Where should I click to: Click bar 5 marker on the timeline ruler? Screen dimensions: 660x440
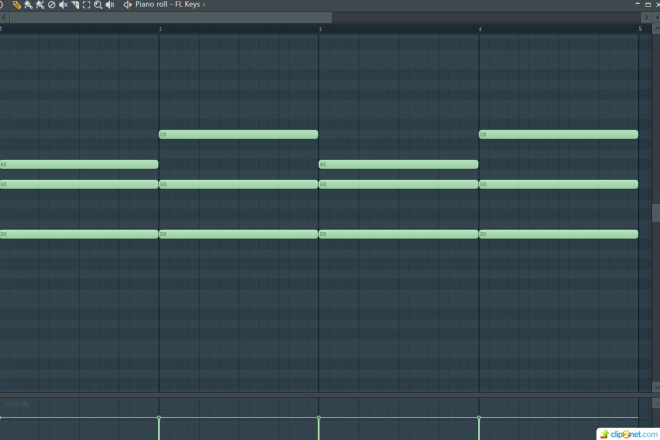click(x=640, y=29)
